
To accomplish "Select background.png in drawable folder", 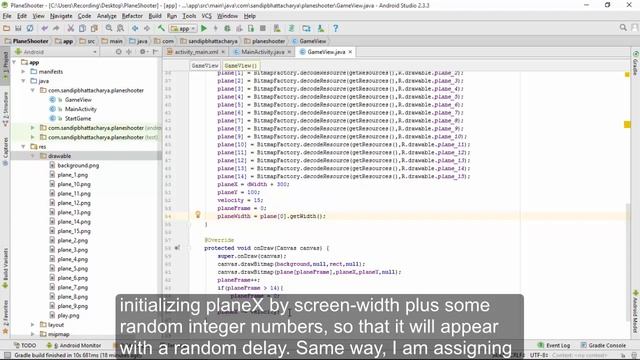I will 78,165.
